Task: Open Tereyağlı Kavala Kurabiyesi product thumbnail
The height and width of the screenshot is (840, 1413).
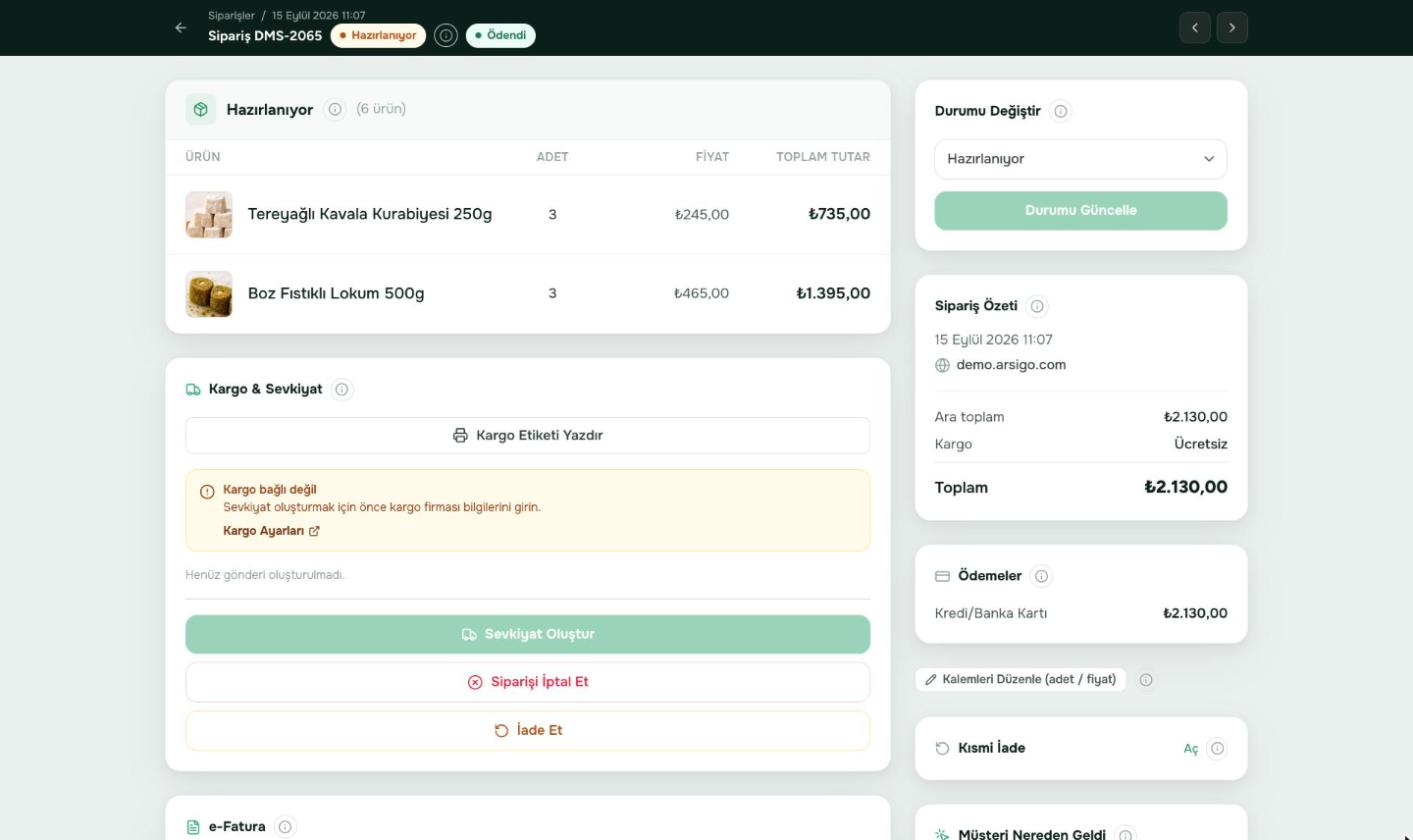Action: pyautogui.click(x=209, y=214)
